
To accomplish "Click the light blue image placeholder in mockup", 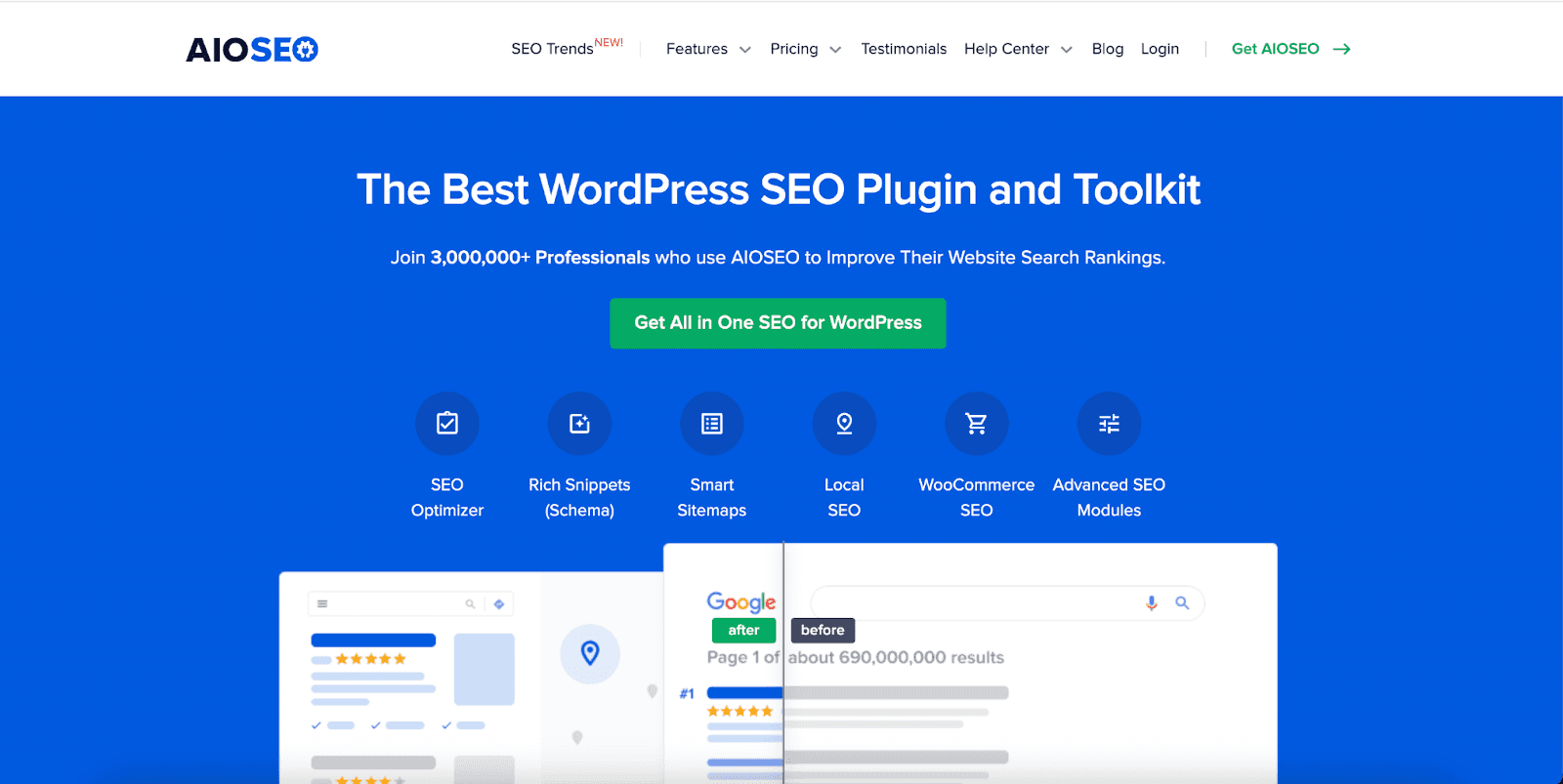I will pyautogui.click(x=485, y=670).
